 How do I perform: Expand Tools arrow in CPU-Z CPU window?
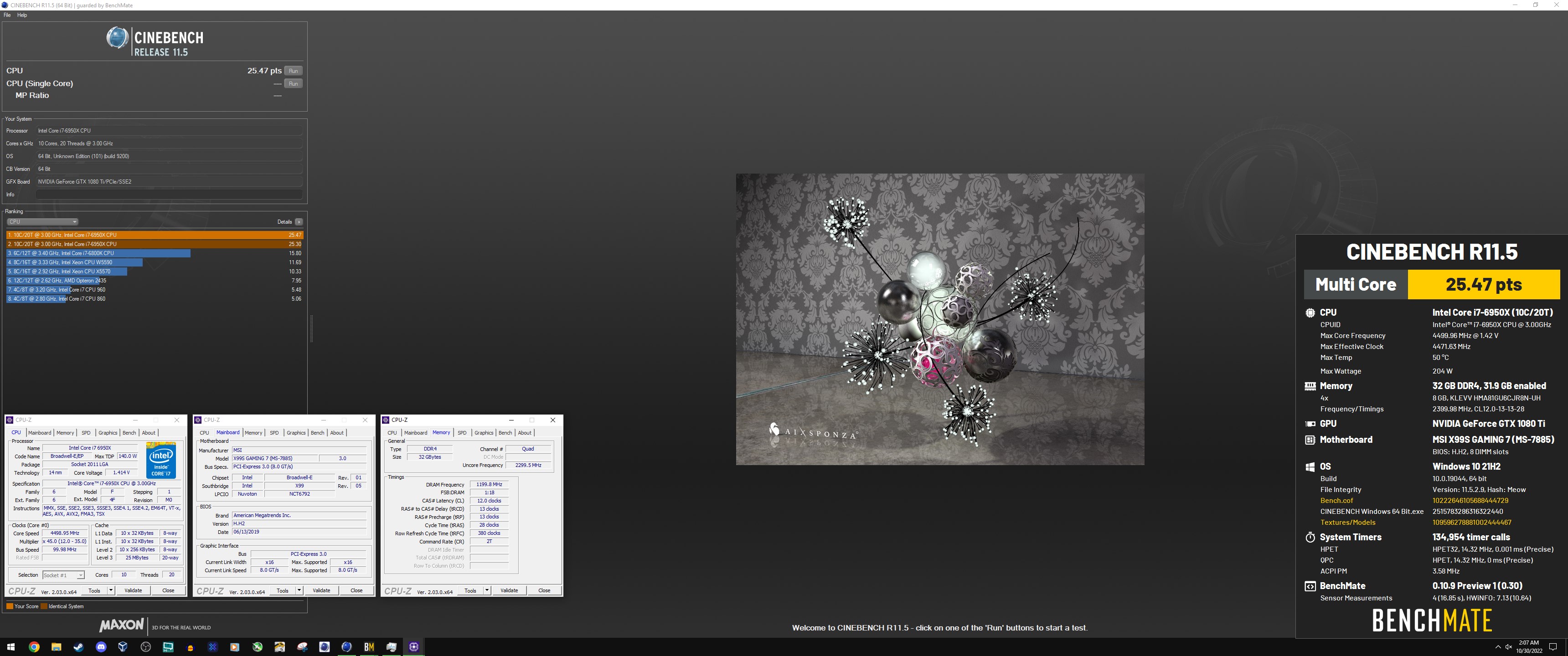point(110,590)
